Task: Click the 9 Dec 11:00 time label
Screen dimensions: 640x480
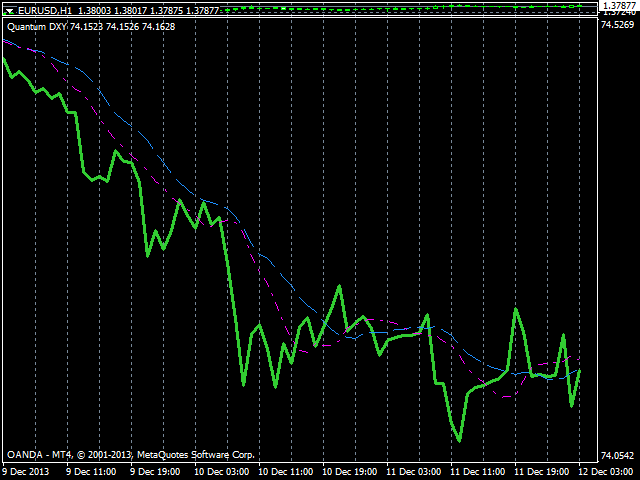Action: tap(91, 470)
